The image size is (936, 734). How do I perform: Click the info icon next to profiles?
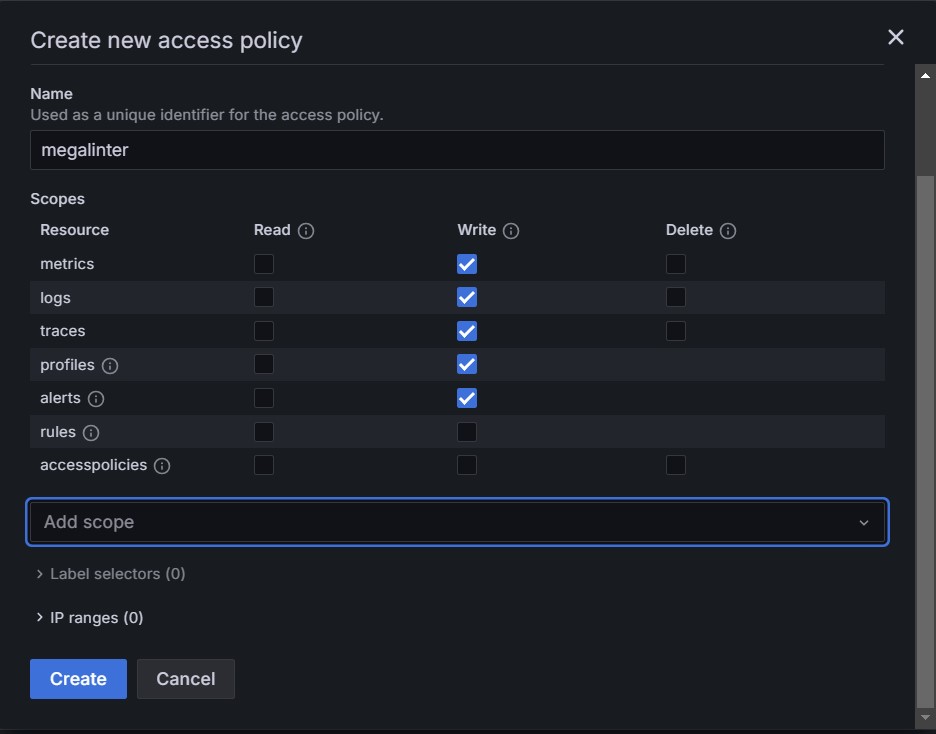(110, 366)
